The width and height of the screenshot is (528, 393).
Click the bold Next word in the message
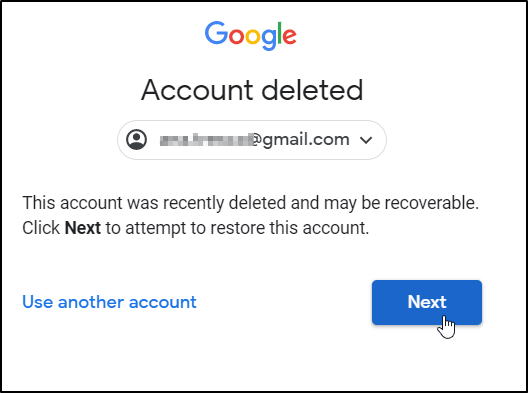(82, 228)
